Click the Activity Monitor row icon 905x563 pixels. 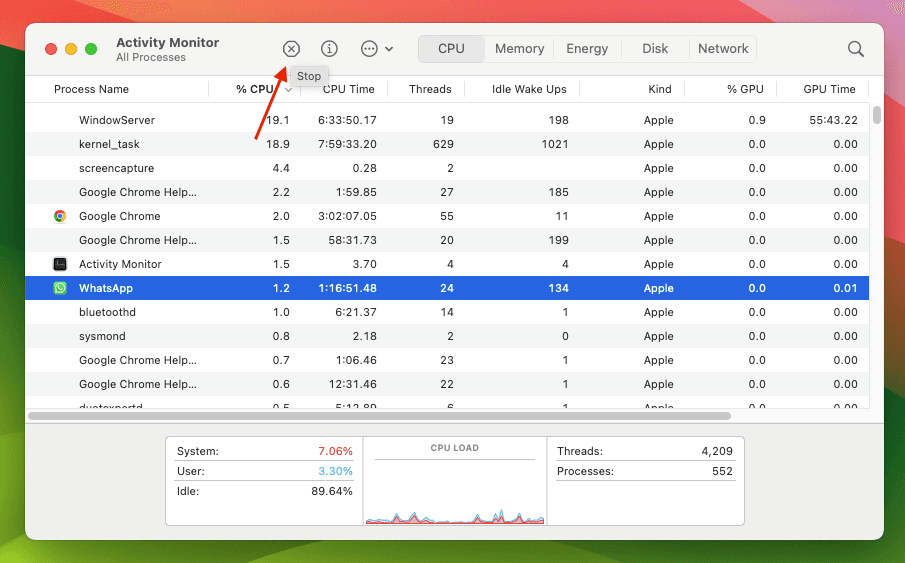(60, 264)
